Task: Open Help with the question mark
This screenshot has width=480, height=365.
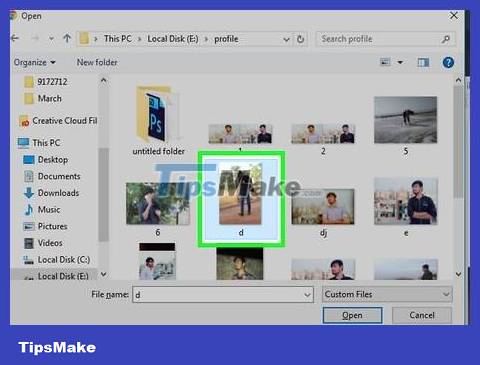Action: coord(448,62)
